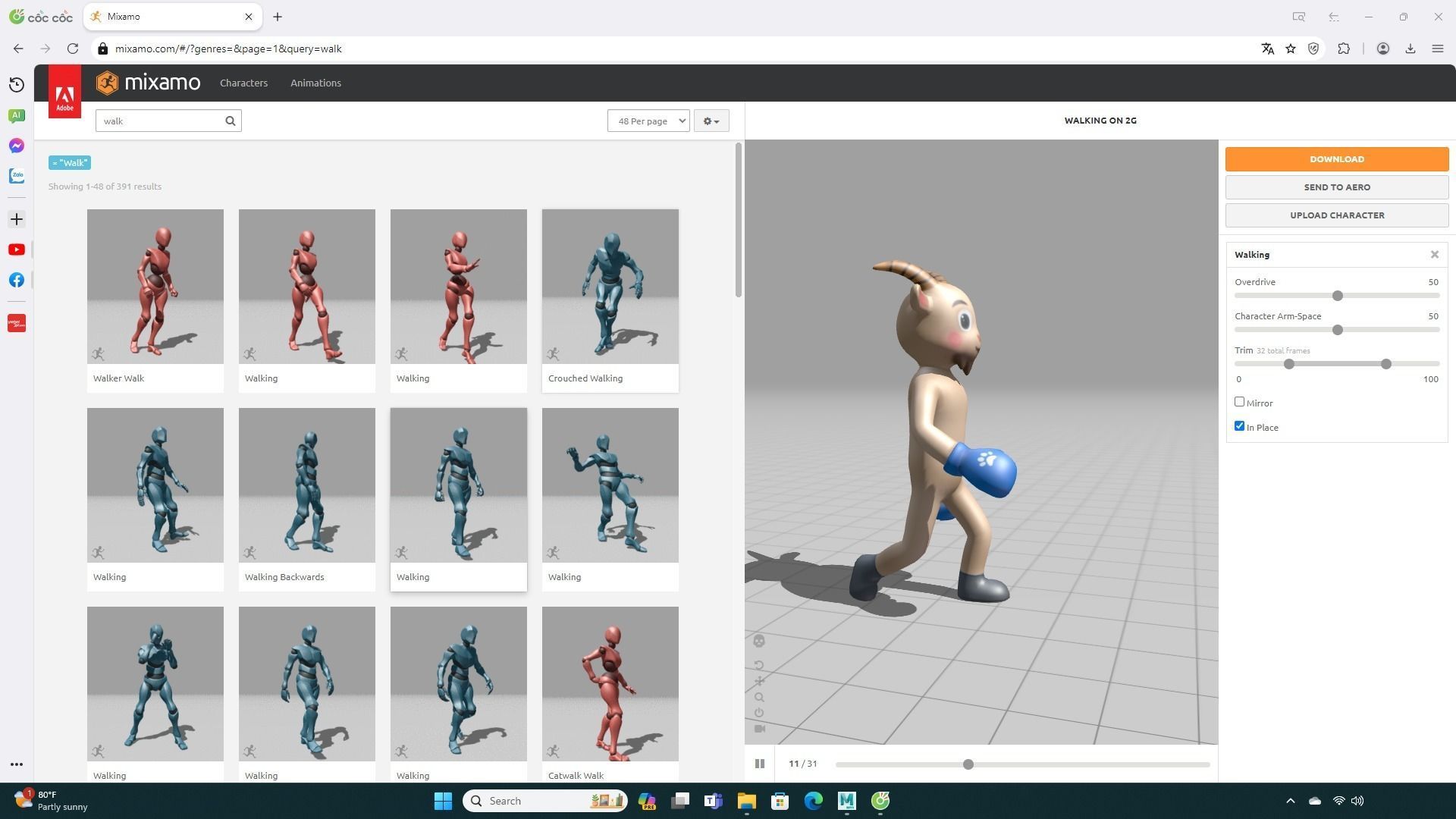The width and height of the screenshot is (1456, 819).
Task: Open the gear settings dropdown
Action: (x=711, y=121)
